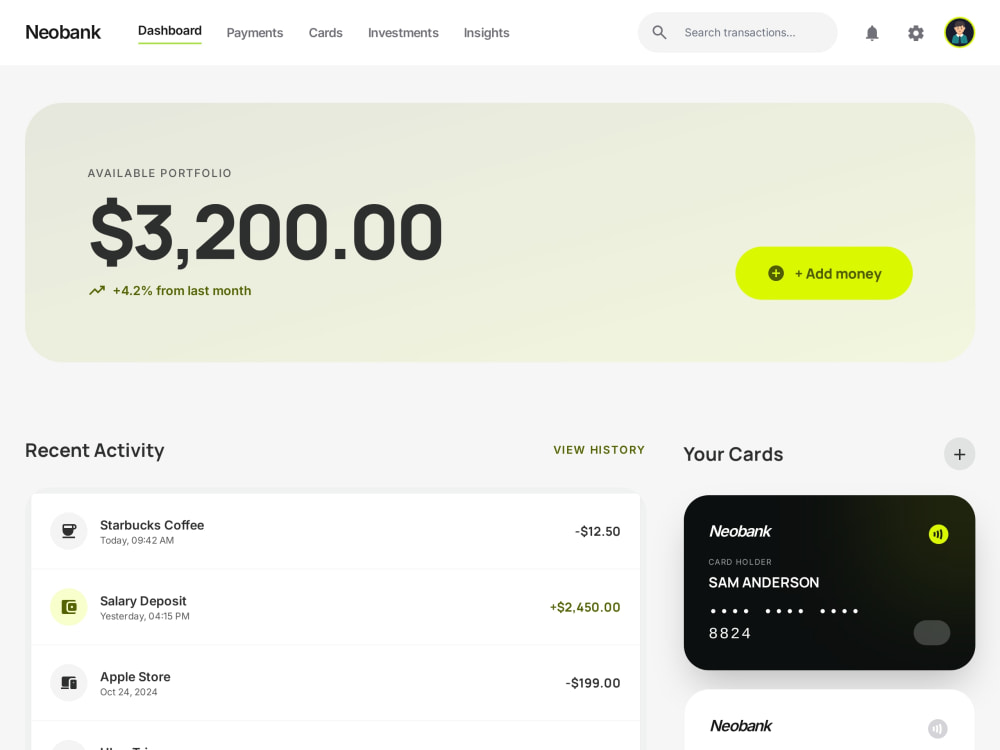Click the Salary Deposit wallet icon
1000x750 pixels.
tap(69, 607)
